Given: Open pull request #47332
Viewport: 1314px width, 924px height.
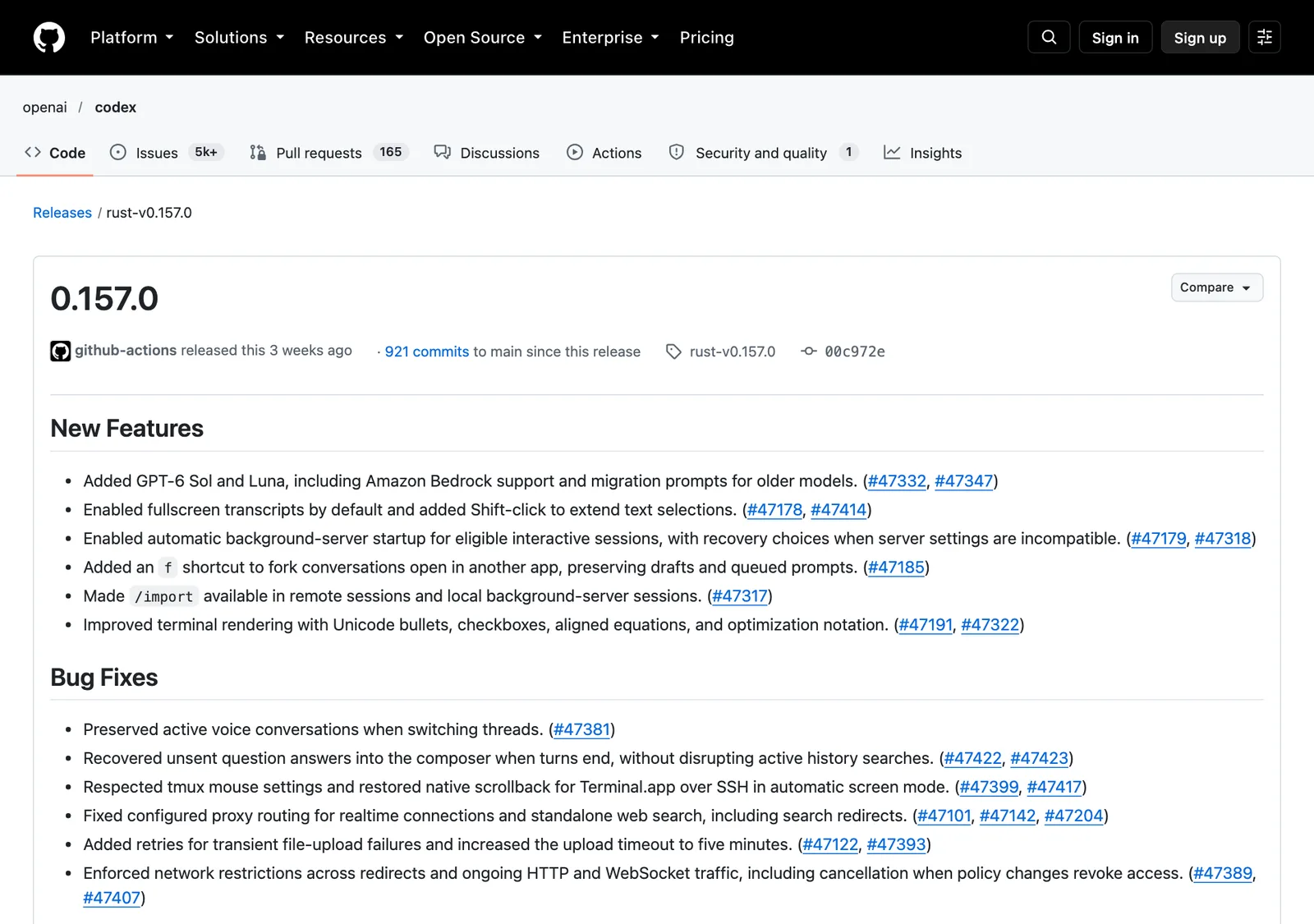Looking at the screenshot, I should click(x=897, y=481).
